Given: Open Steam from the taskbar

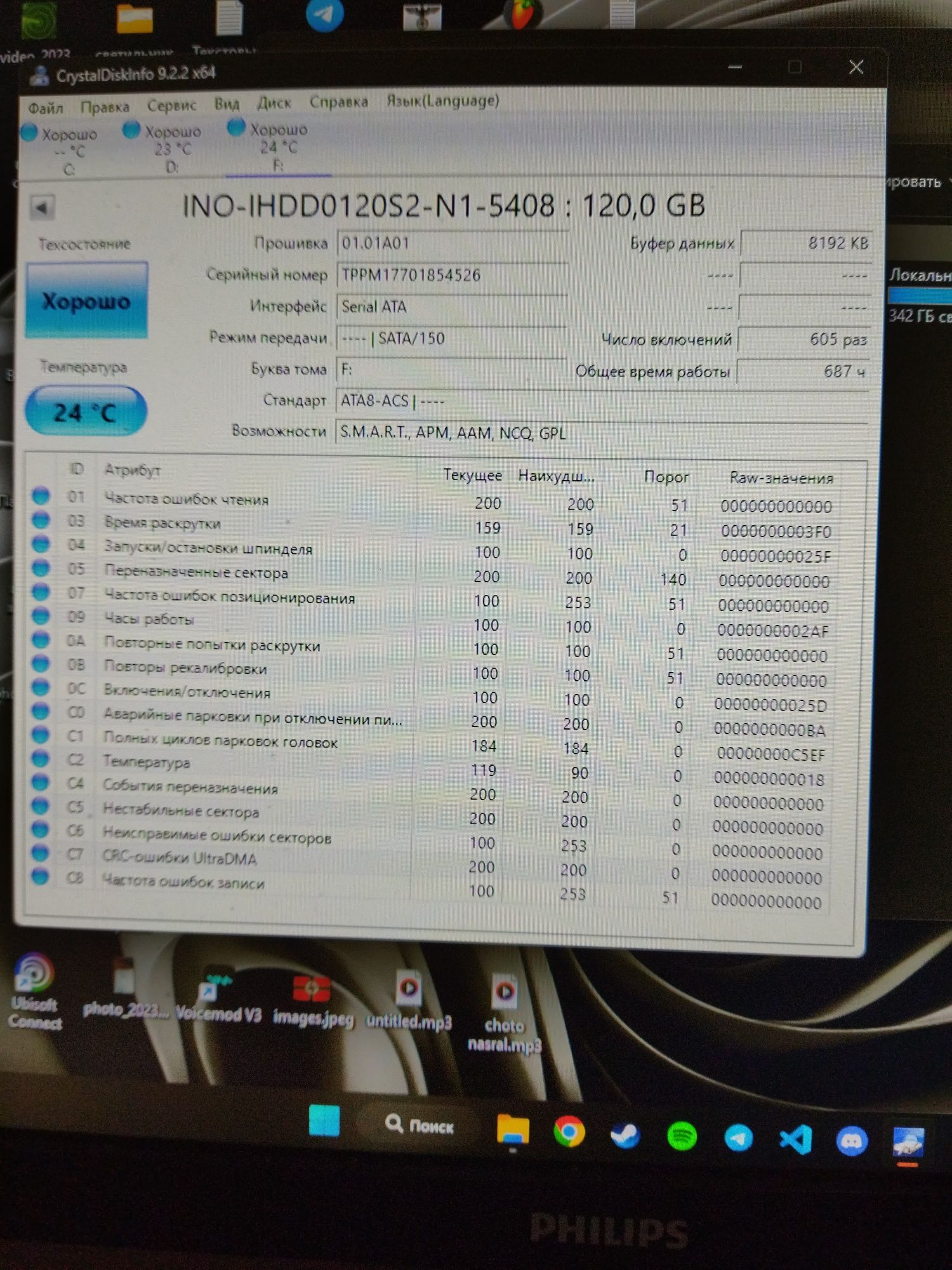Looking at the screenshot, I should click(x=625, y=1135).
